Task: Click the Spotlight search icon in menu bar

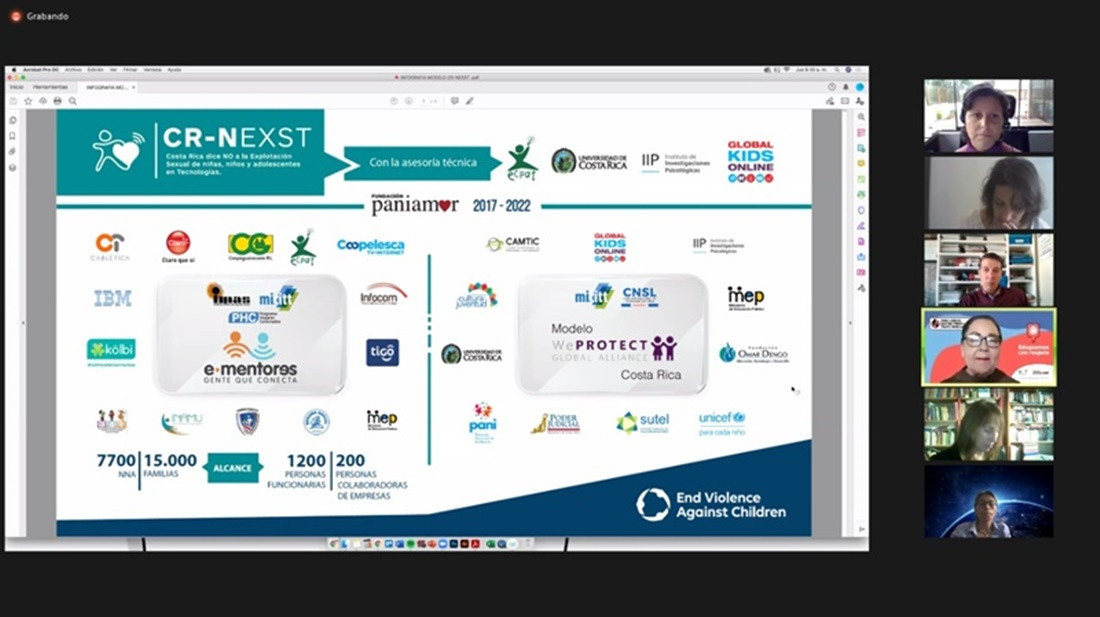Action: 838,70
